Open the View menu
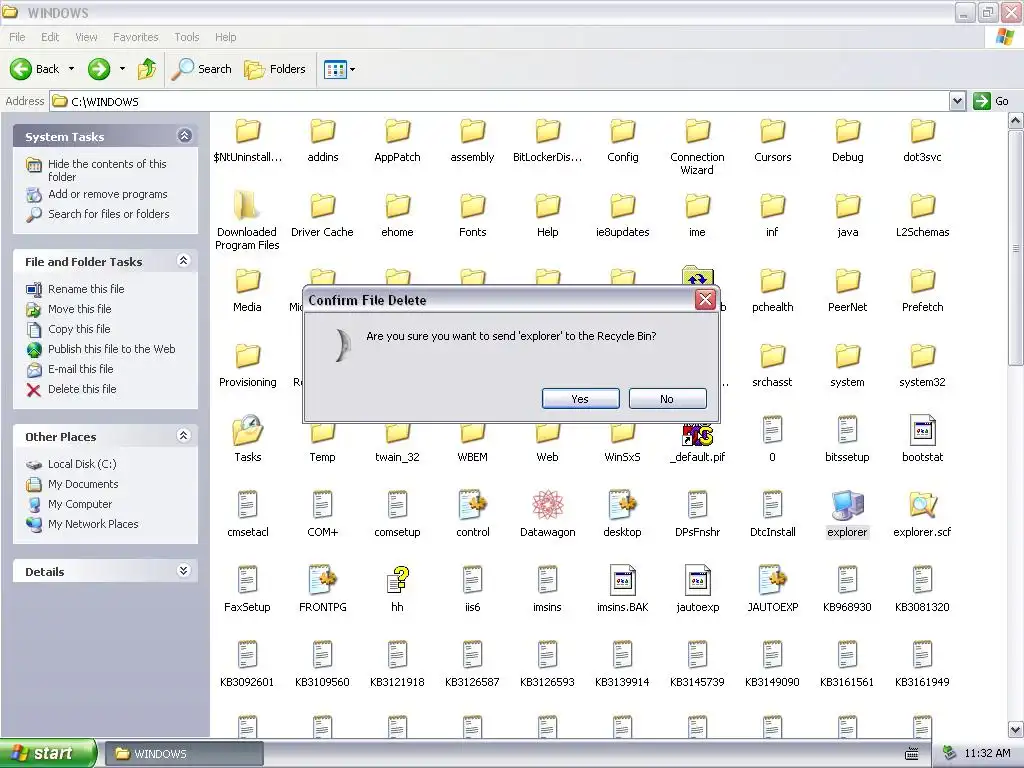The width and height of the screenshot is (1024, 768). [86, 37]
